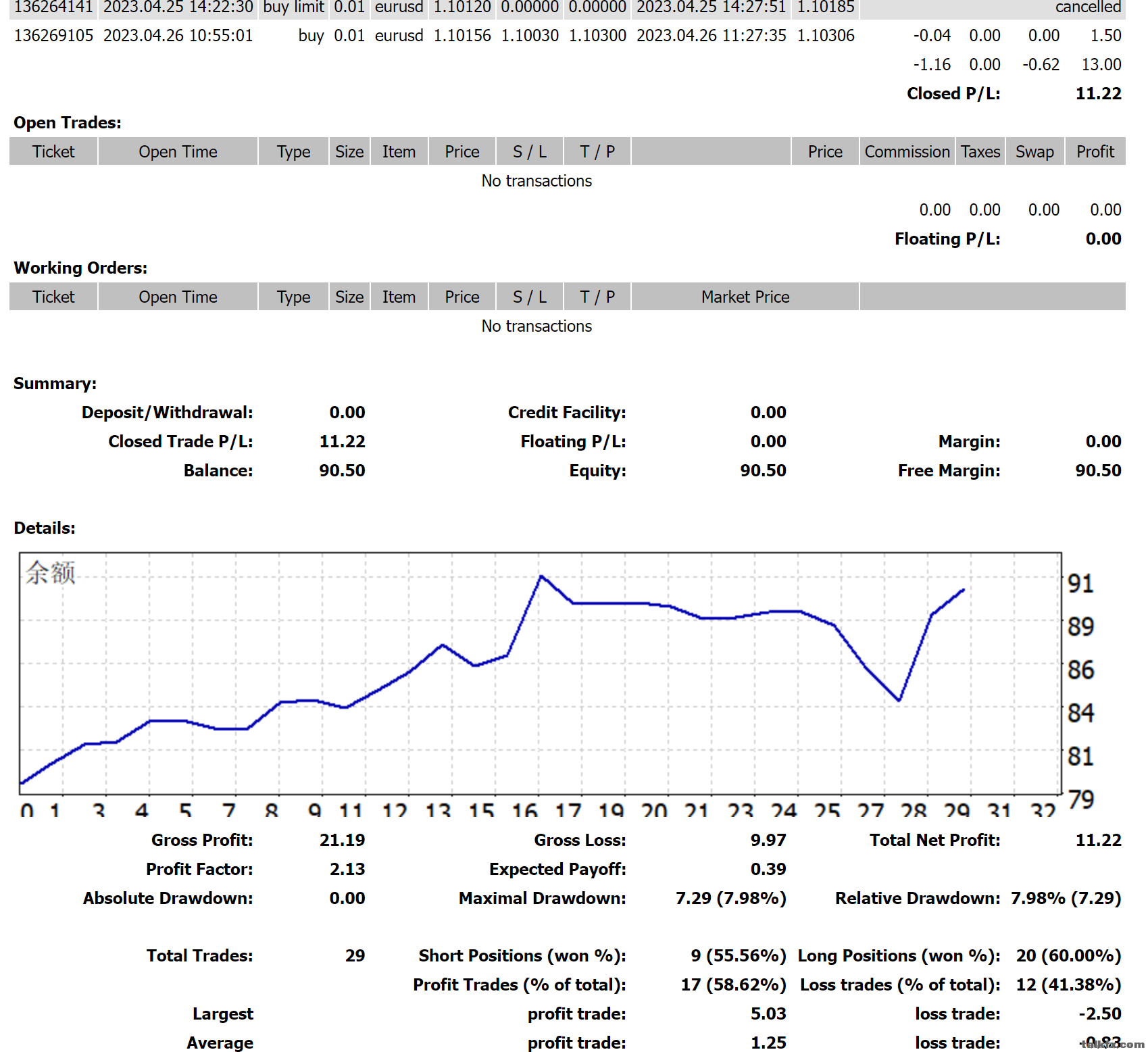Screen dimensions: 1148x1052
Task: Select the Balance value 90.50
Action: point(342,471)
